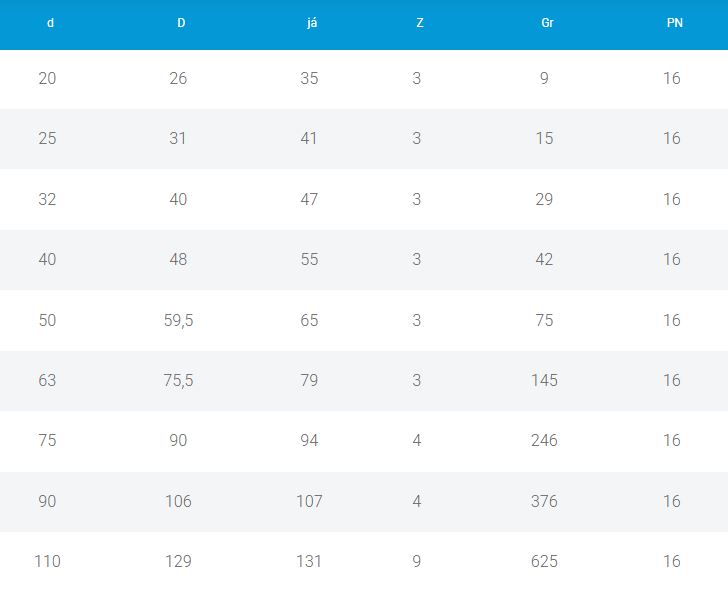The height and width of the screenshot is (591, 728).
Task: Click the Gr value 376 cell
Action: pos(544,501)
